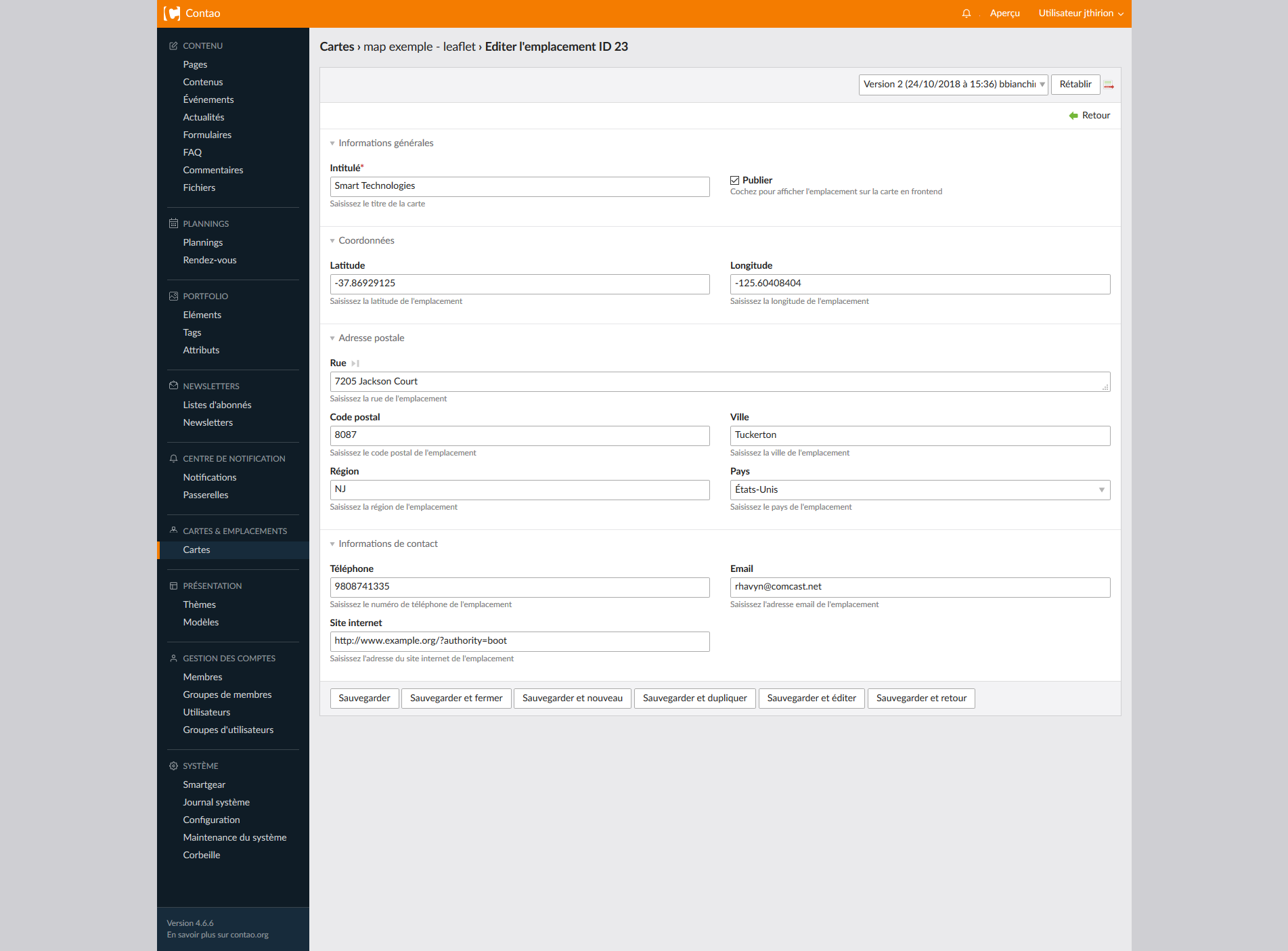
Task: Open Maintenance du système in the sidebar
Action: 234,837
